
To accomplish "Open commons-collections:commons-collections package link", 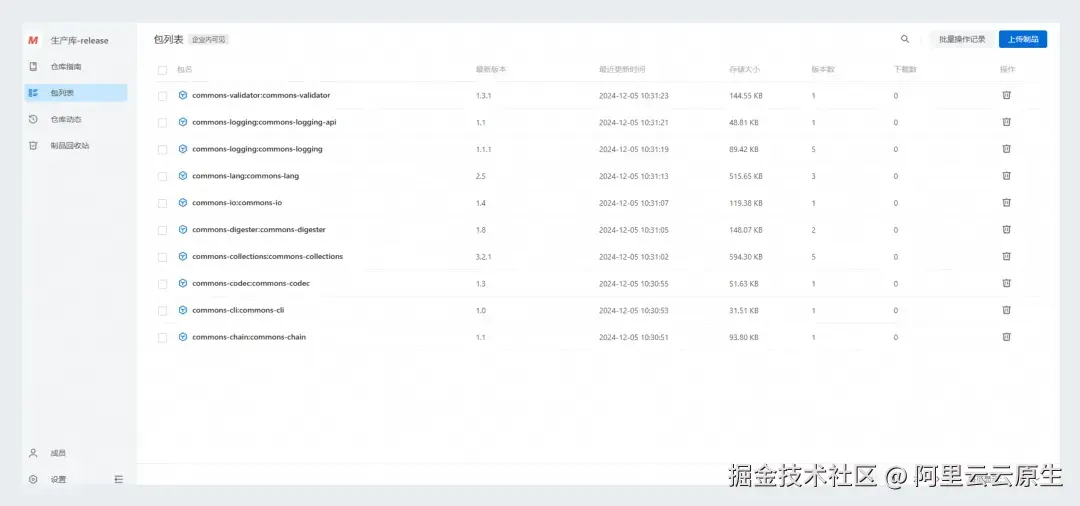I will click(267, 256).
